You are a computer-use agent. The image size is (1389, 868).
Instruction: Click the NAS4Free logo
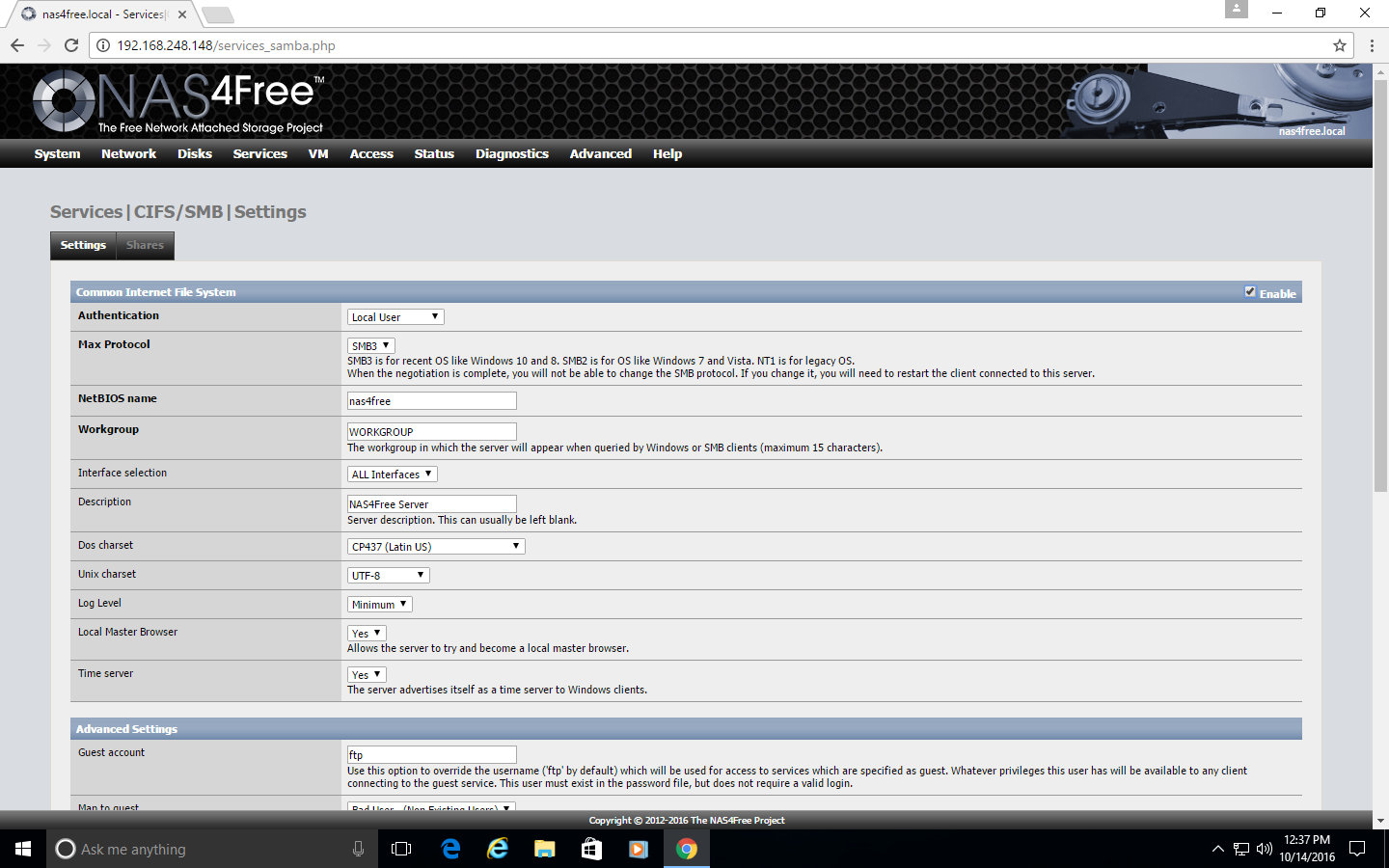tap(178, 101)
